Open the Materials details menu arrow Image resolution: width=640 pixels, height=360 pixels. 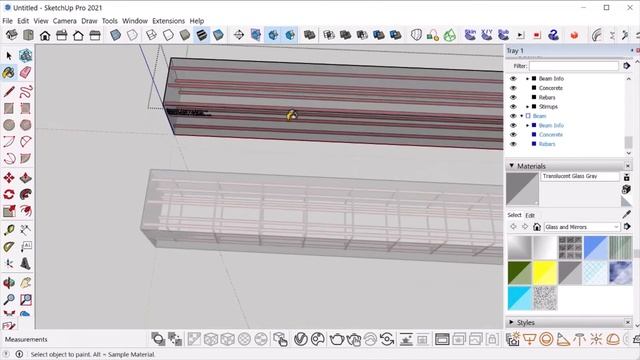click(x=627, y=227)
